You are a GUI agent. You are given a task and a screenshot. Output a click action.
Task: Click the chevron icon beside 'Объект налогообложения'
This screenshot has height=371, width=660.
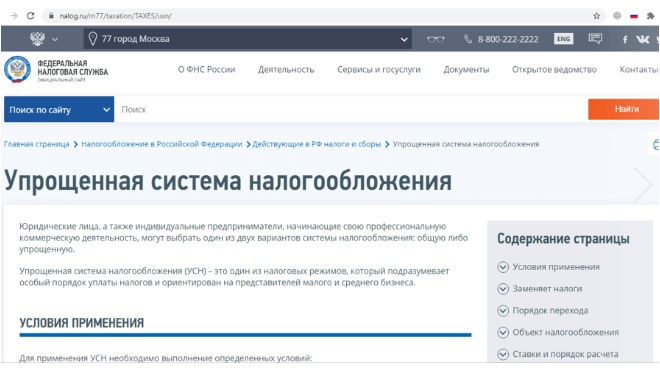click(503, 333)
